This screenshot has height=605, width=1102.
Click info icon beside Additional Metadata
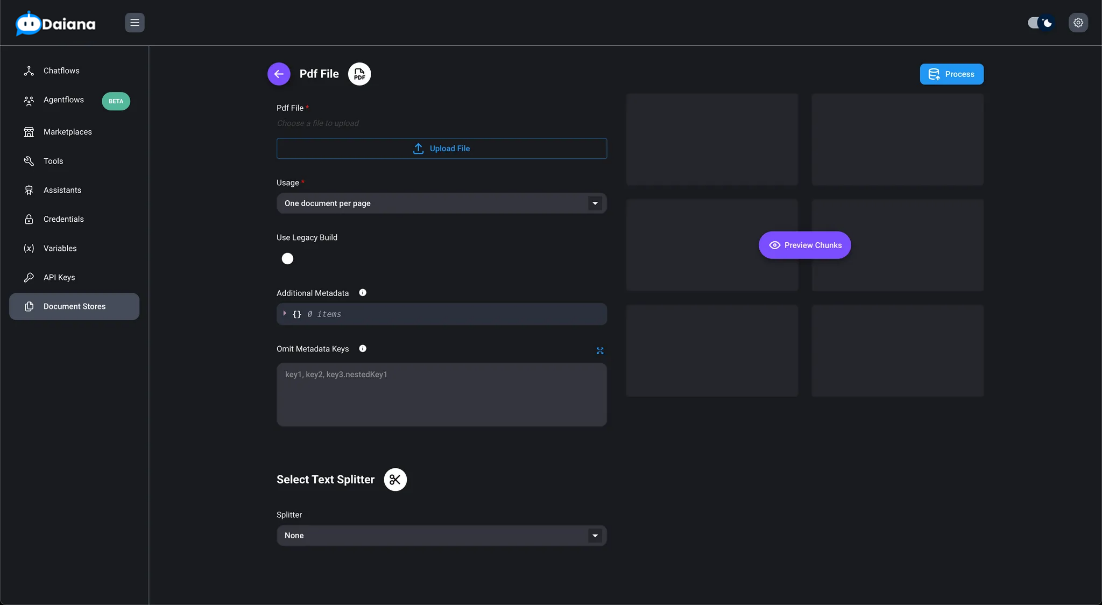(x=362, y=293)
